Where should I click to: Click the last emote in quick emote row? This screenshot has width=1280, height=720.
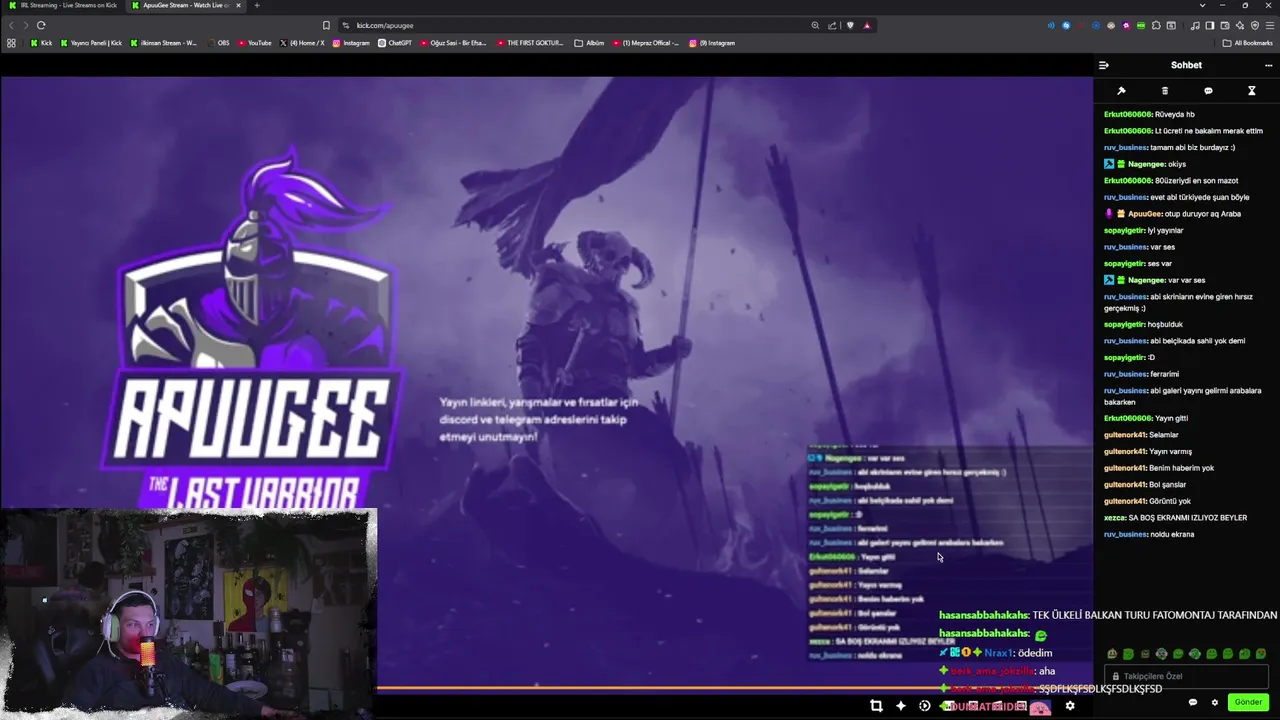(1261, 654)
